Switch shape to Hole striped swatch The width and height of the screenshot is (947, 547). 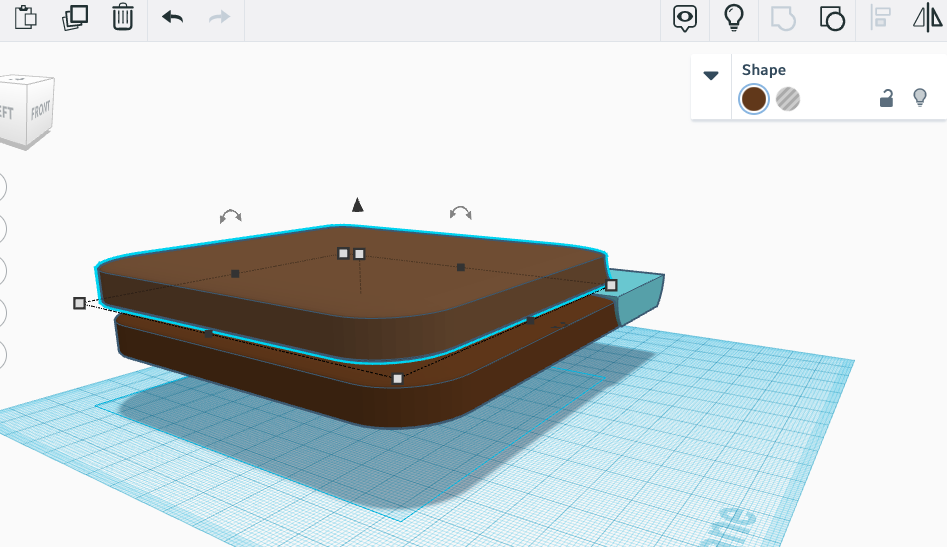click(788, 99)
